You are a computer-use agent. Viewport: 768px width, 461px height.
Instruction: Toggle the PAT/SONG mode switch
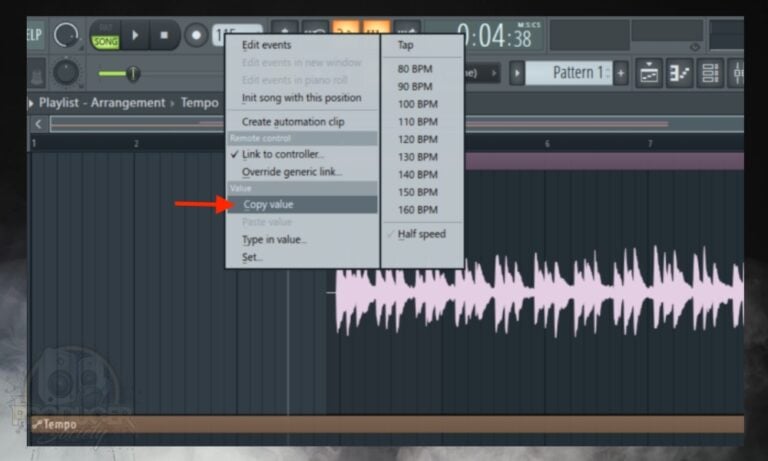click(105, 35)
